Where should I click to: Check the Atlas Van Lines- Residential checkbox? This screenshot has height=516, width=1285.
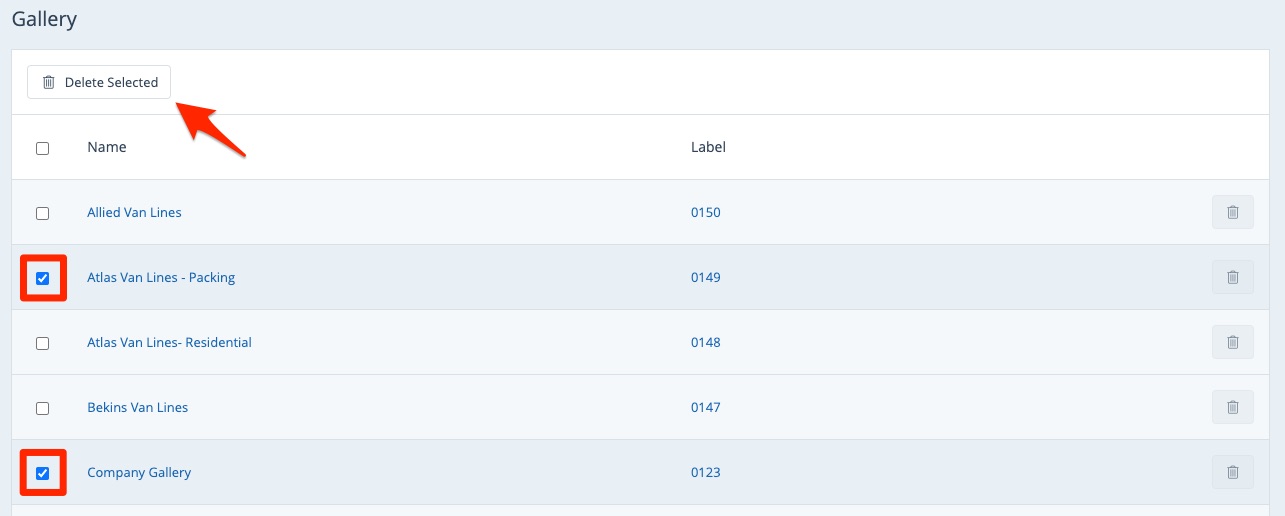click(42, 343)
